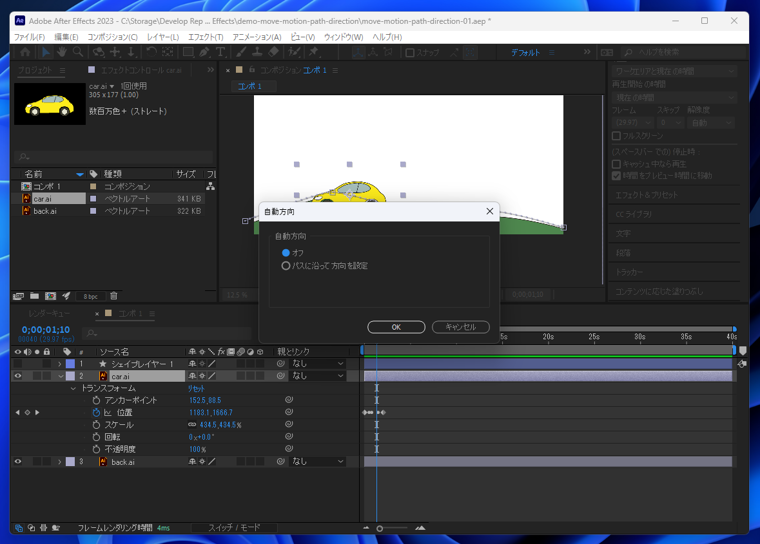Image resolution: width=760 pixels, height=544 pixels.
Task: Click the flowchart icon beside コンポ 1
Action: [210, 186]
